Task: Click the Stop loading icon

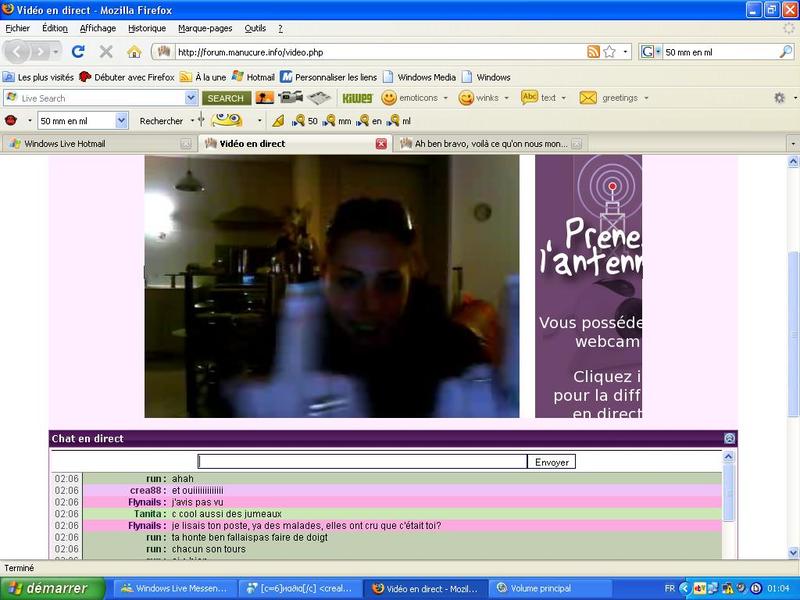Action: click(x=106, y=52)
